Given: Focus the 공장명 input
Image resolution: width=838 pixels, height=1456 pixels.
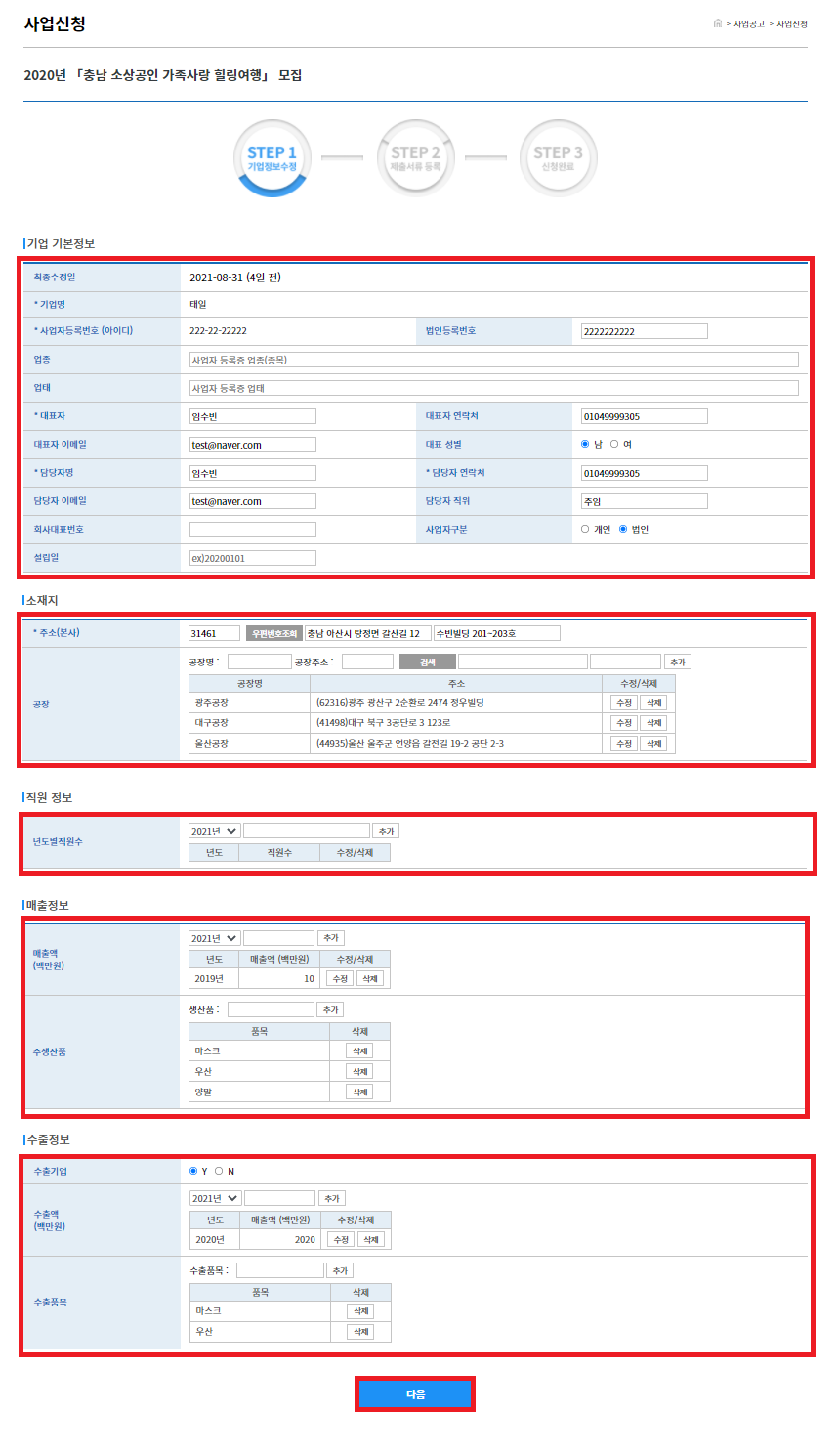Looking at the screenshot, I should click(260, 662).
